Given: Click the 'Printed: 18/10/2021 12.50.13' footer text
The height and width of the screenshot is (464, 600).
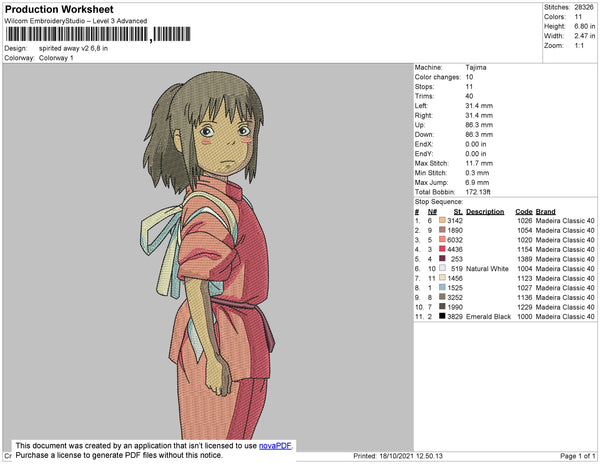Looking at the screenshot, I should pos(398,456).
